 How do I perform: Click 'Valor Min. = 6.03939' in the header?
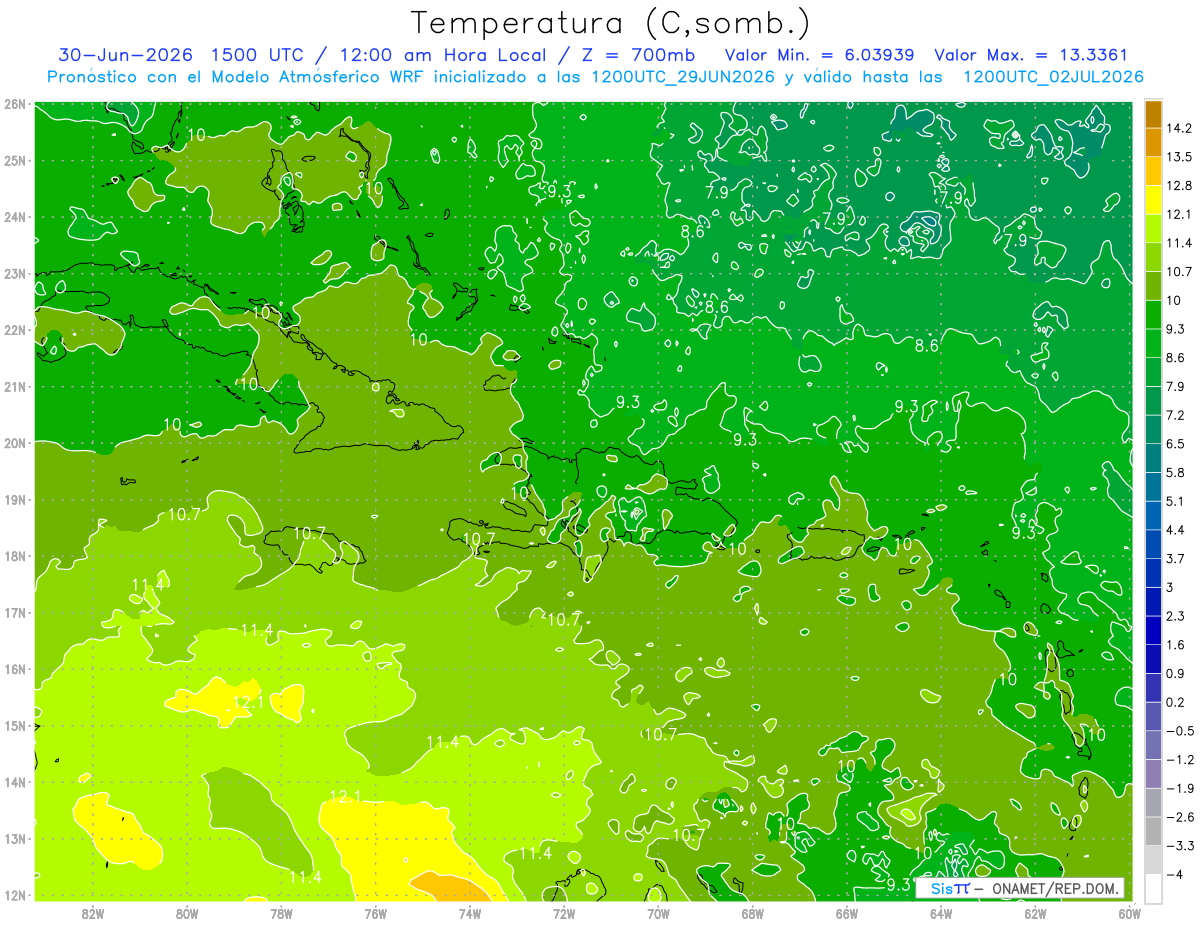(822, 55)
